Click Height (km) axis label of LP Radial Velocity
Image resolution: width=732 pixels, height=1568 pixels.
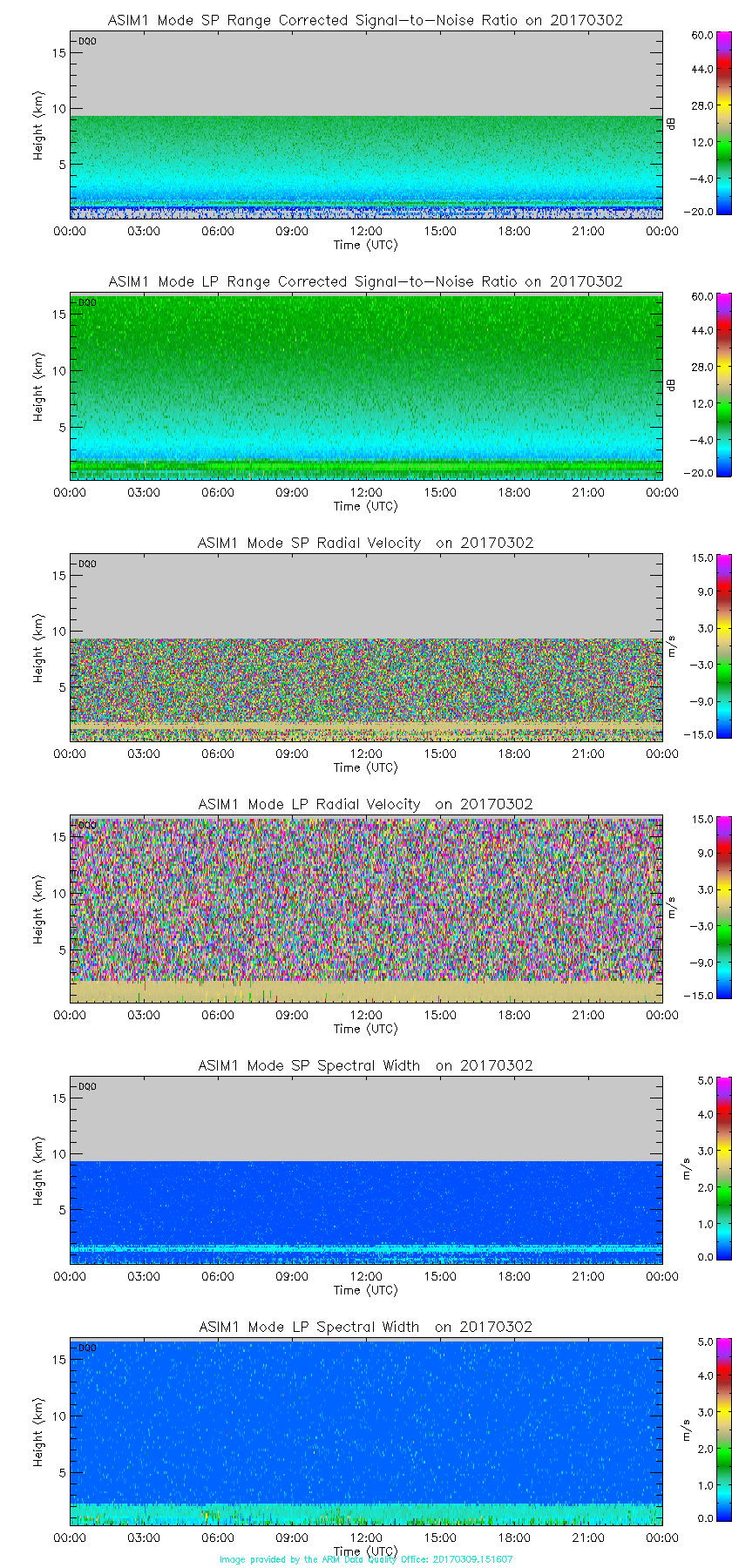point(38,909)
